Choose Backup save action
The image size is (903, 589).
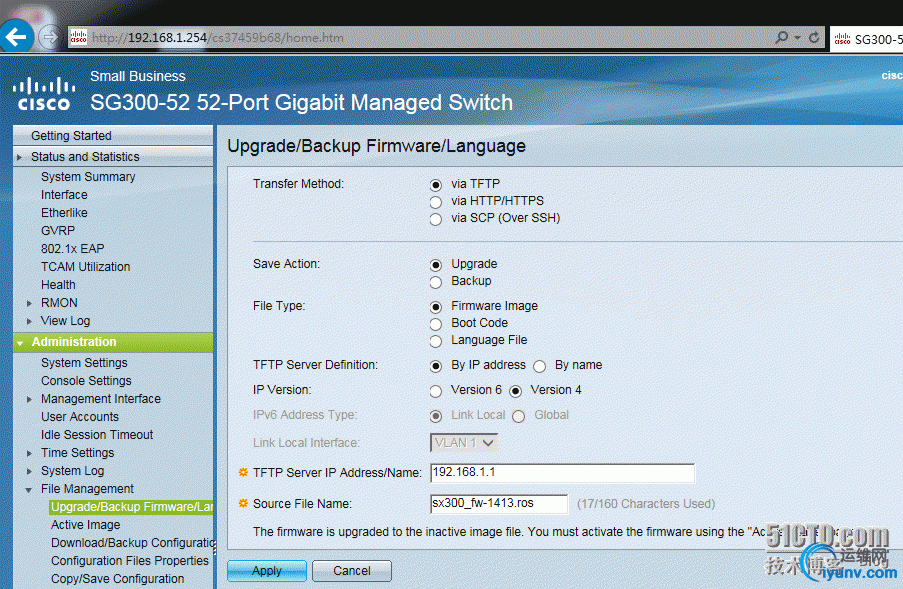[436, 282]
